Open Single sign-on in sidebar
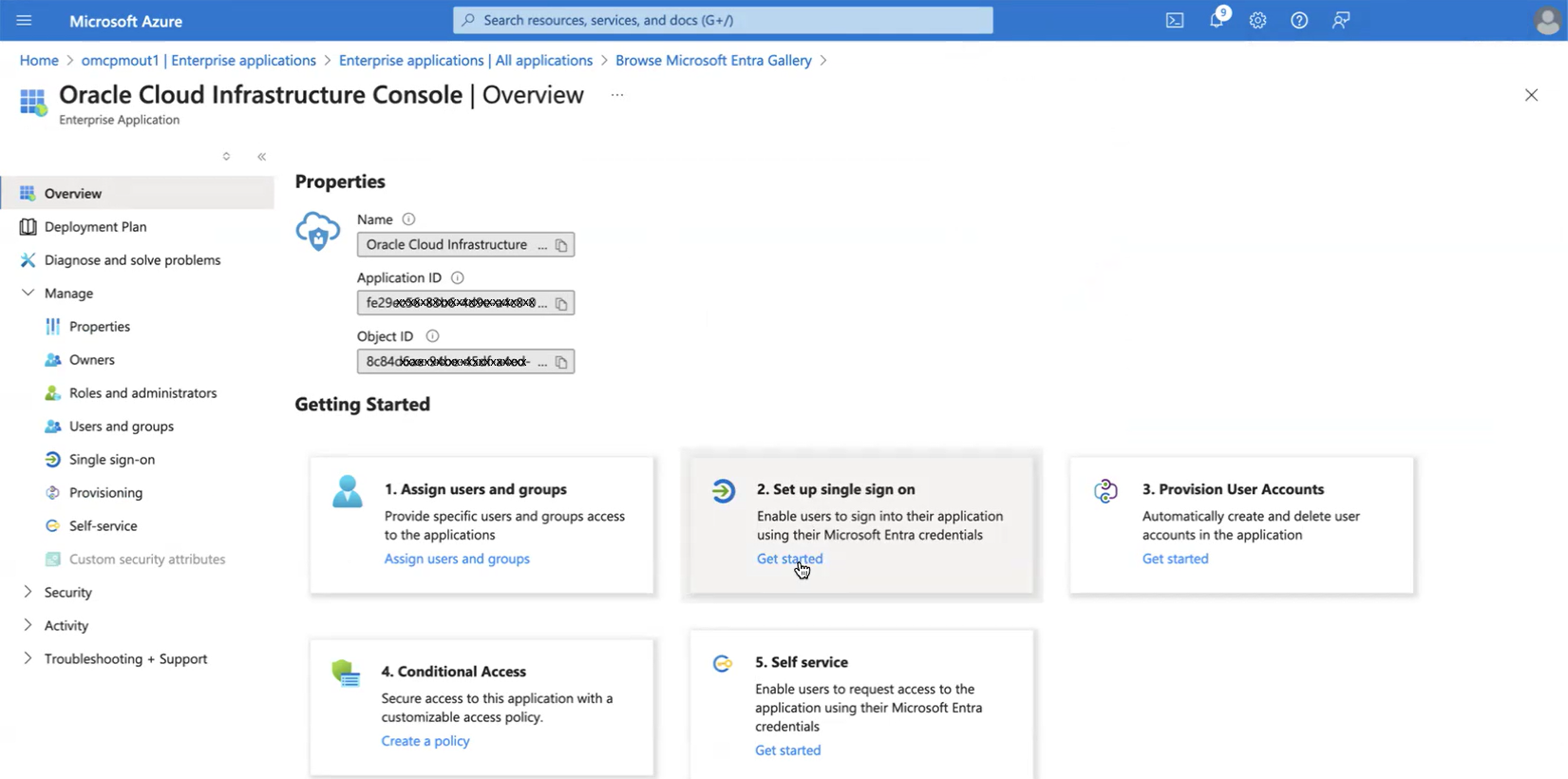The image size is (1568, 779). point(111,459)
